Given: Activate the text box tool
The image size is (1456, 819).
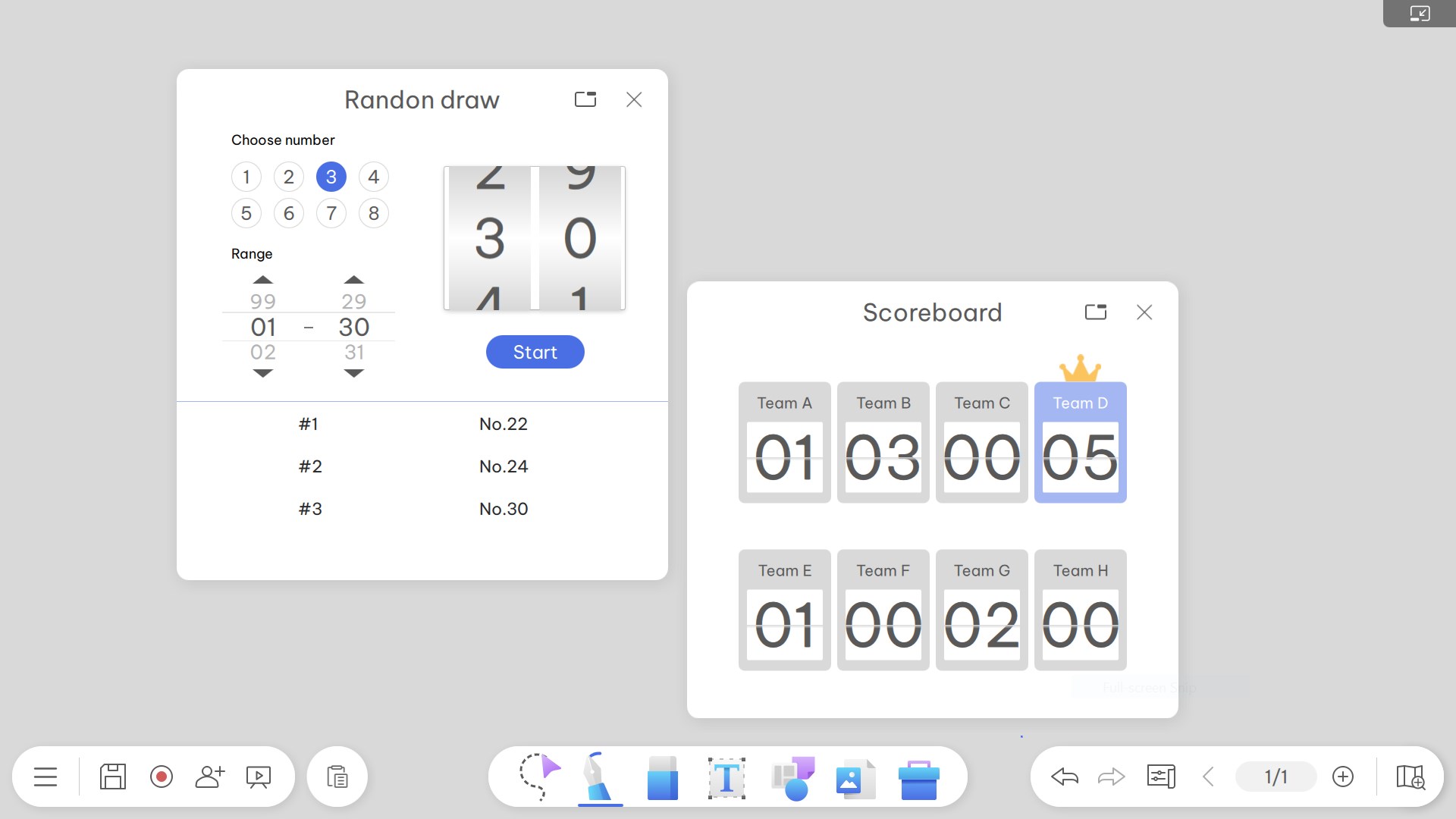Looking at the screenshot, I should [726, 777].
